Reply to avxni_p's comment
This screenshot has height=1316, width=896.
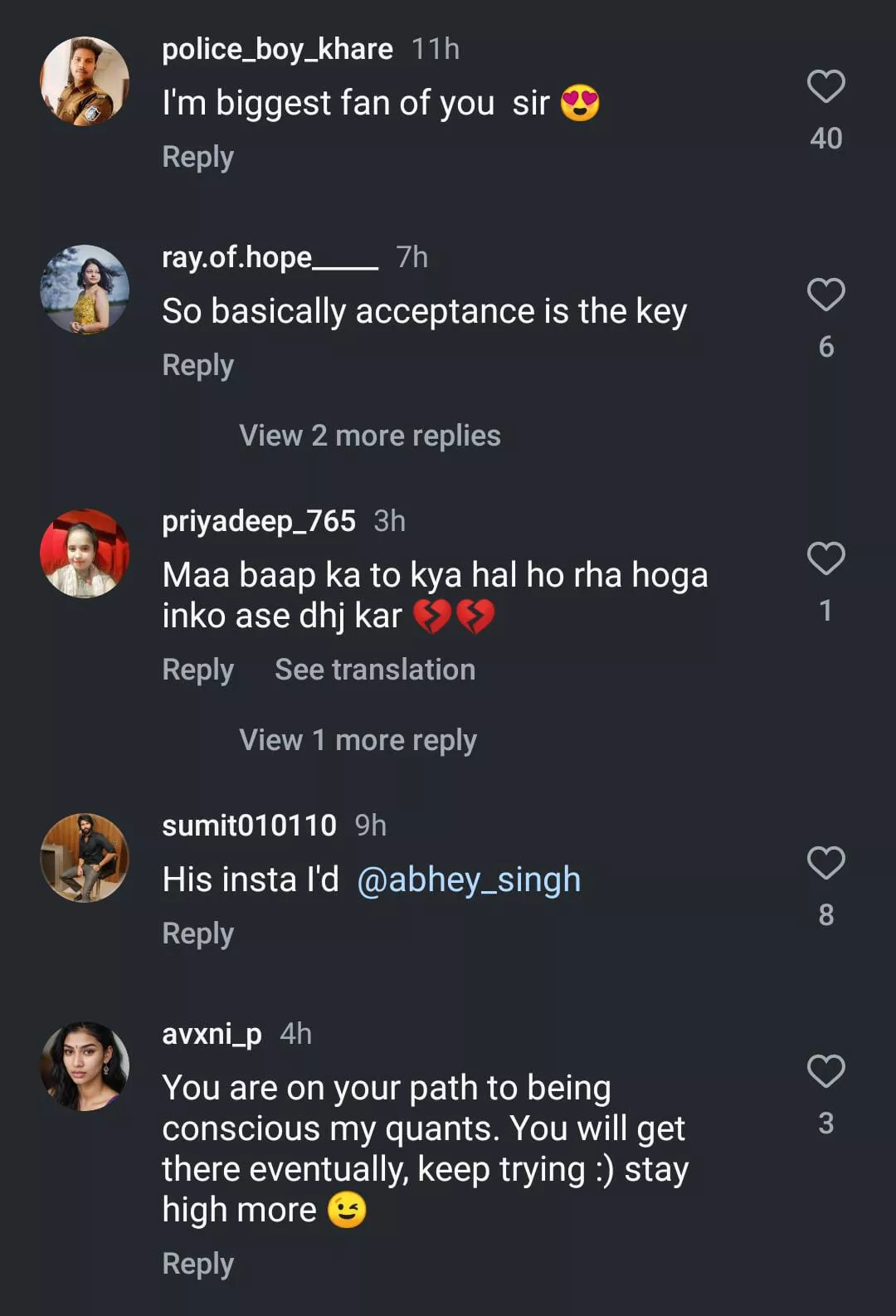tap(197, 1264)
